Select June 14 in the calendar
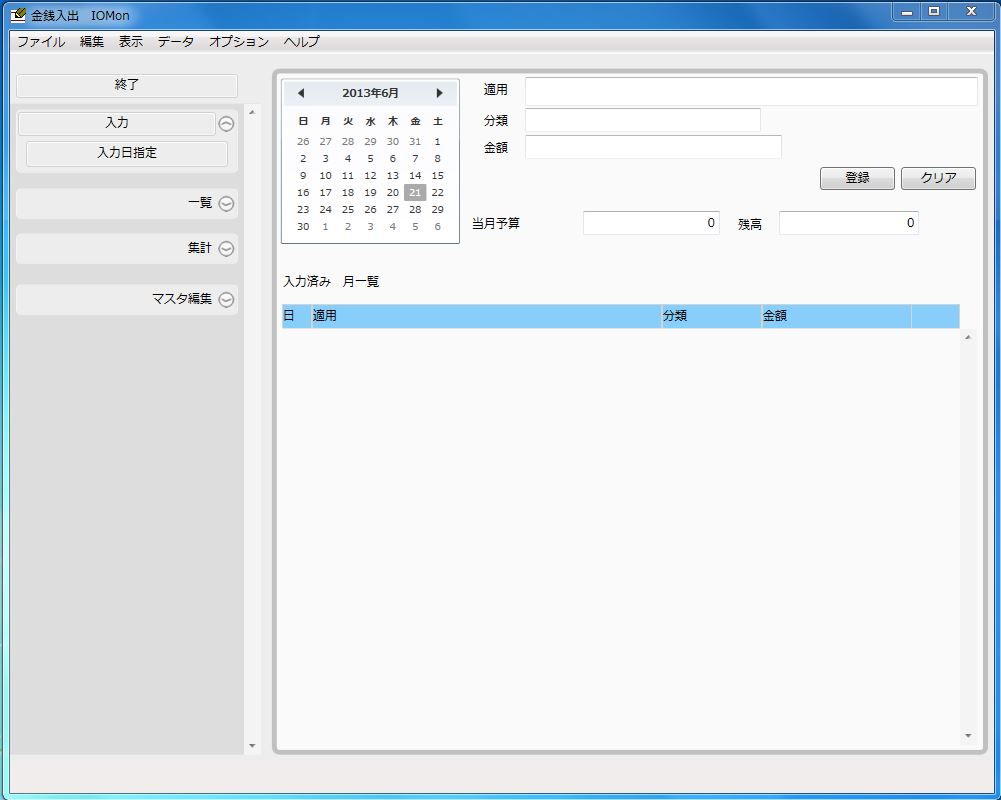Viewport: 1001px width, 800px height. click(x=415, y=176)
